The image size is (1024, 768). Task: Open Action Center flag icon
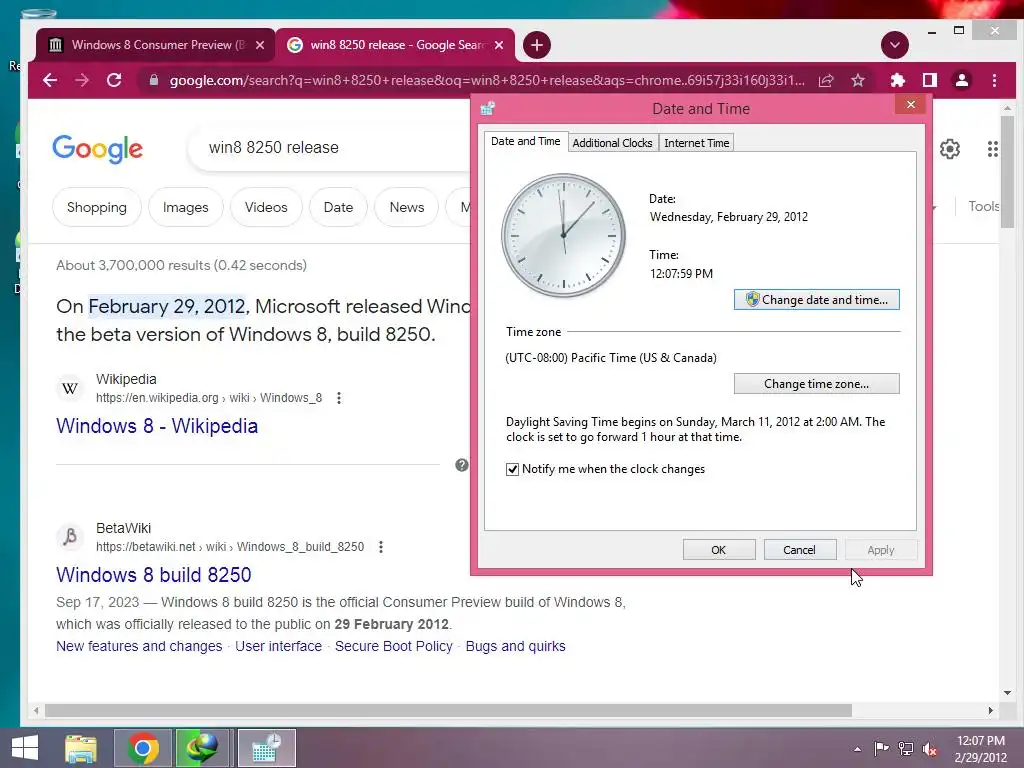(881, 749)
